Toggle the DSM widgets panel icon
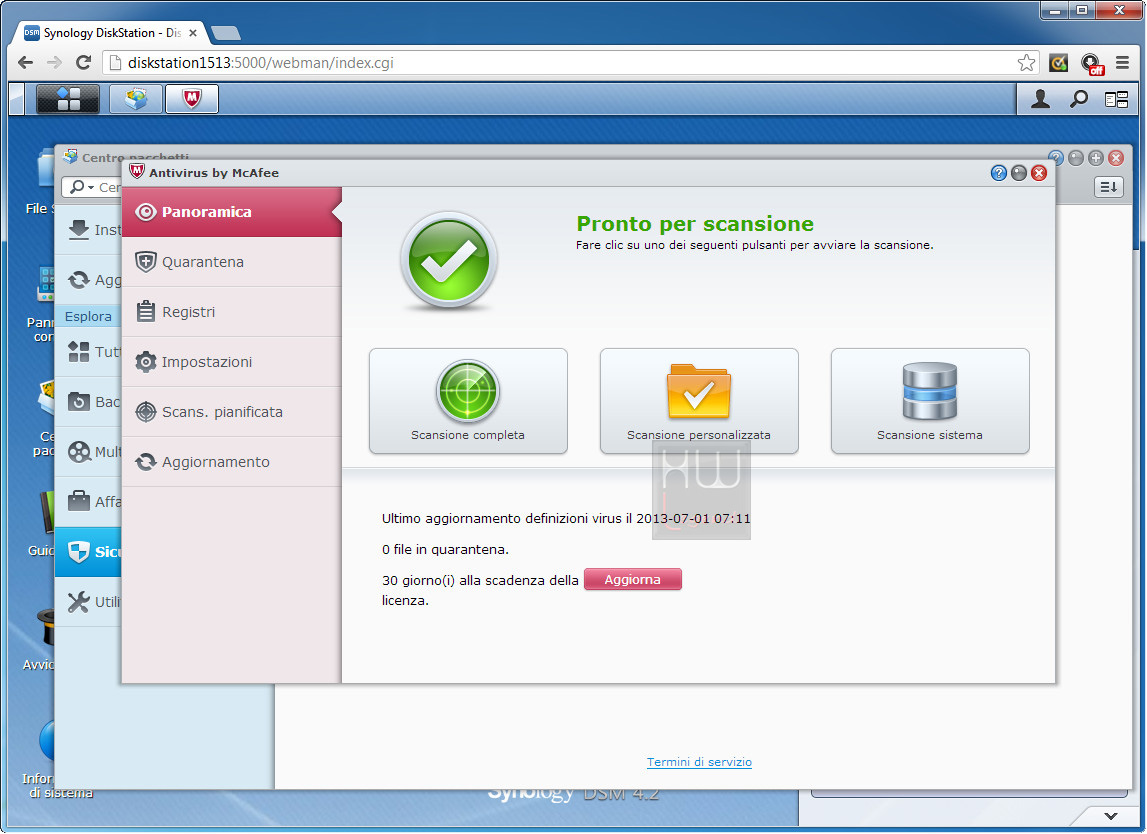Viewport: 1147px width, 834px height. 1116,99
